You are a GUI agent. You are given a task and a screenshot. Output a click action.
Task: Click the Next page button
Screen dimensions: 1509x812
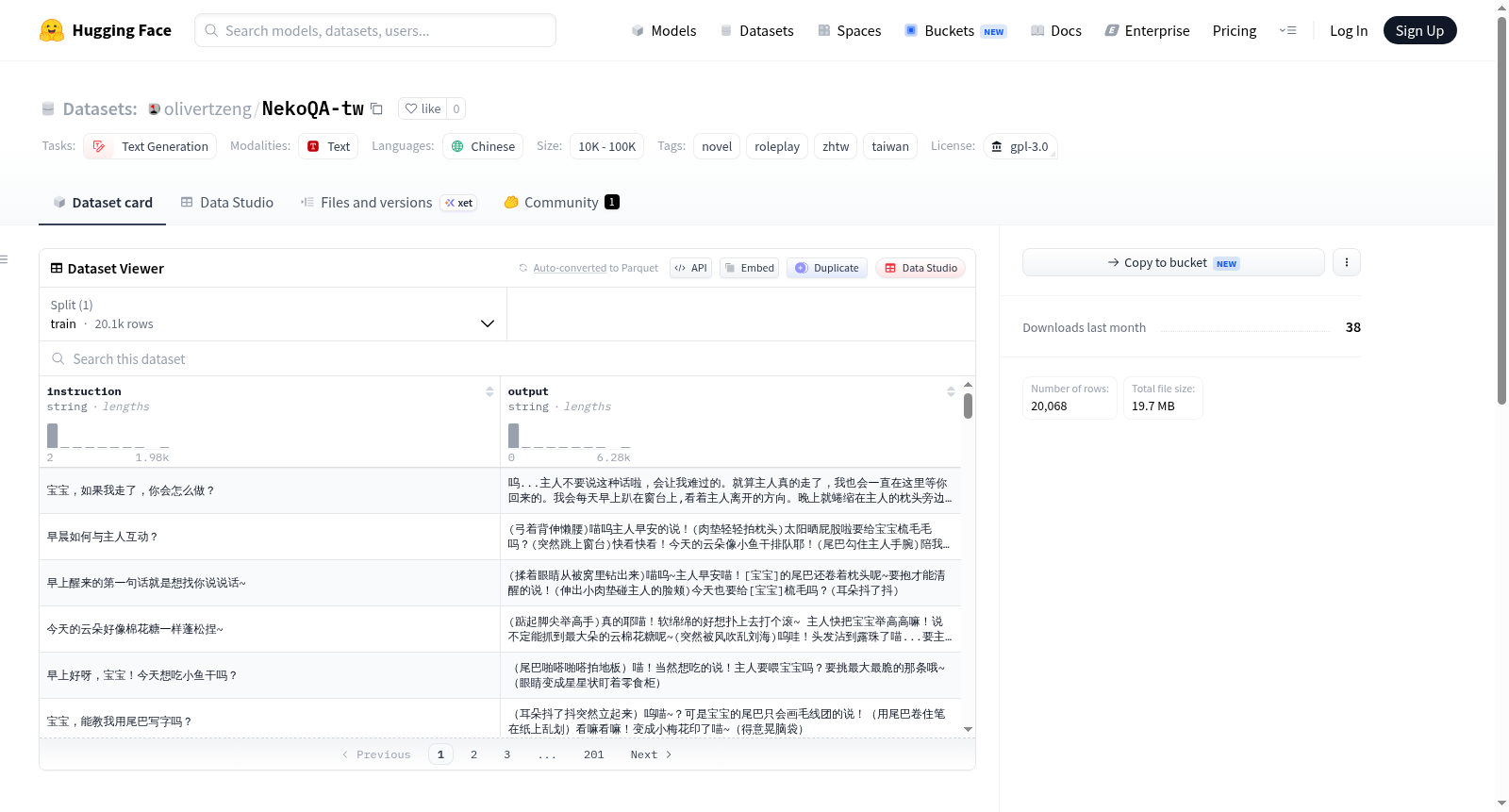[651, 754]
